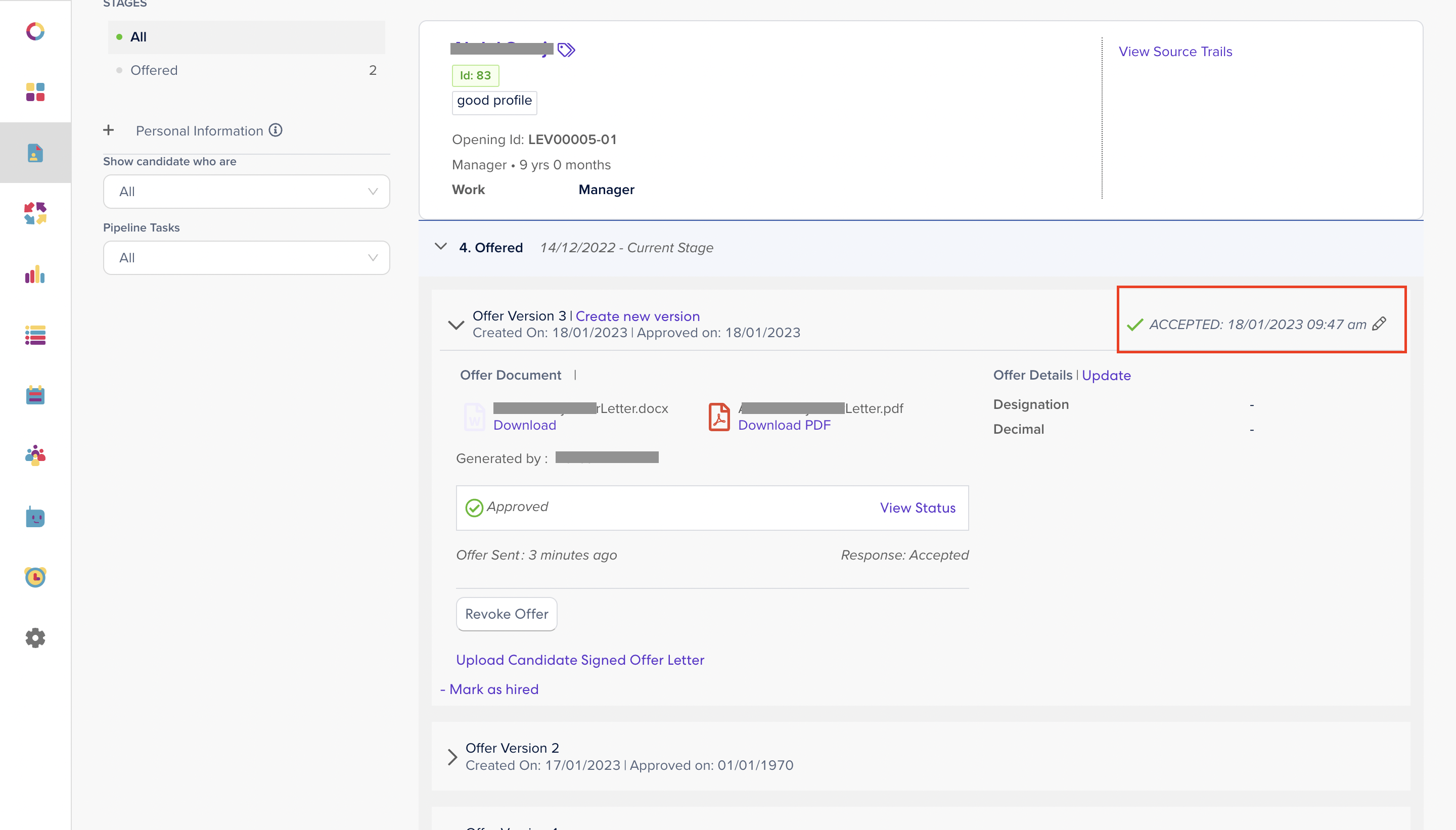Image resolution: width=1456 pixels, height=830 pixels.
Task: Select the All stage filter
Action: click(246, 37)
